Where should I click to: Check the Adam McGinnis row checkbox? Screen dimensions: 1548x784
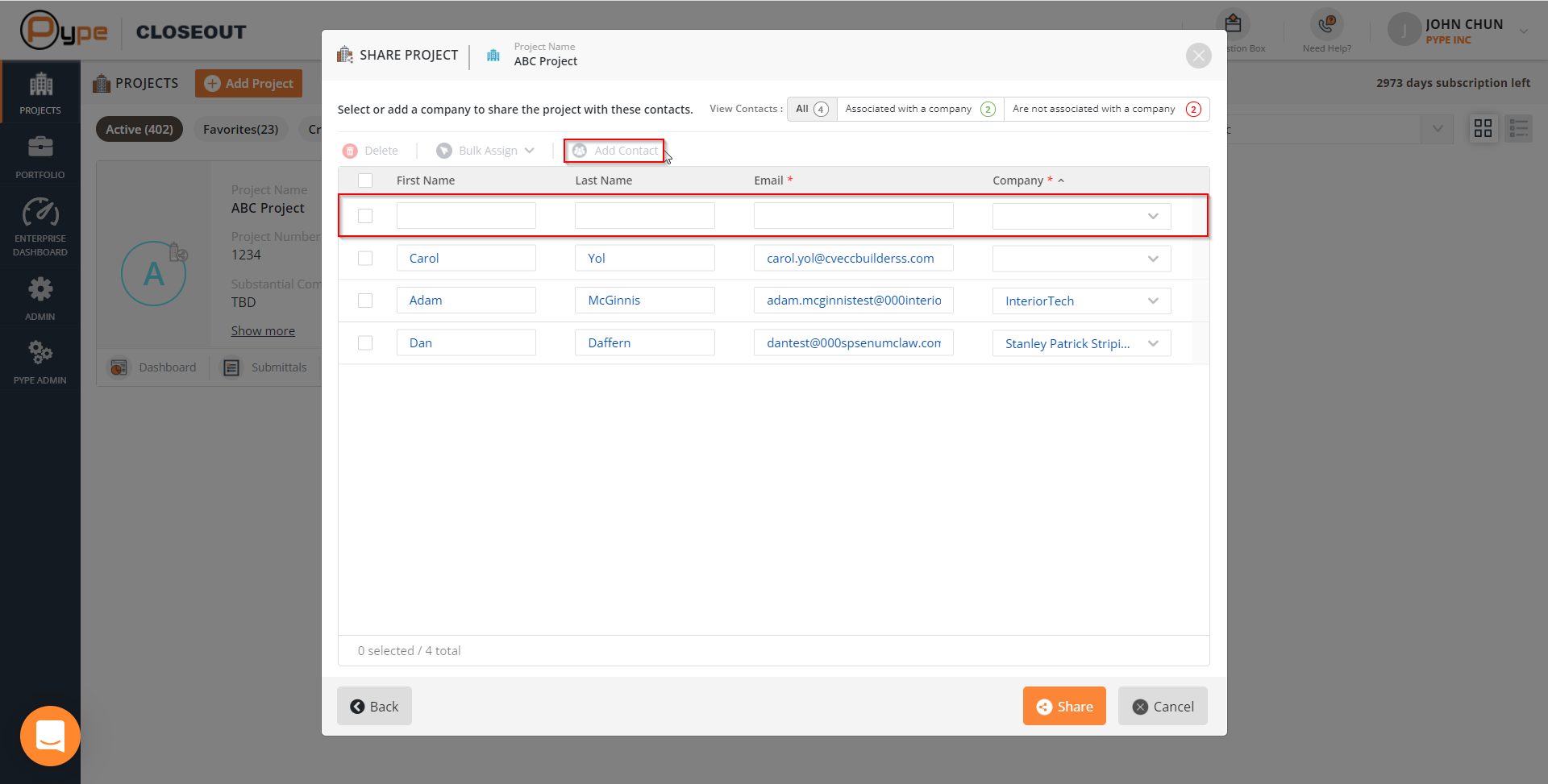365,301
